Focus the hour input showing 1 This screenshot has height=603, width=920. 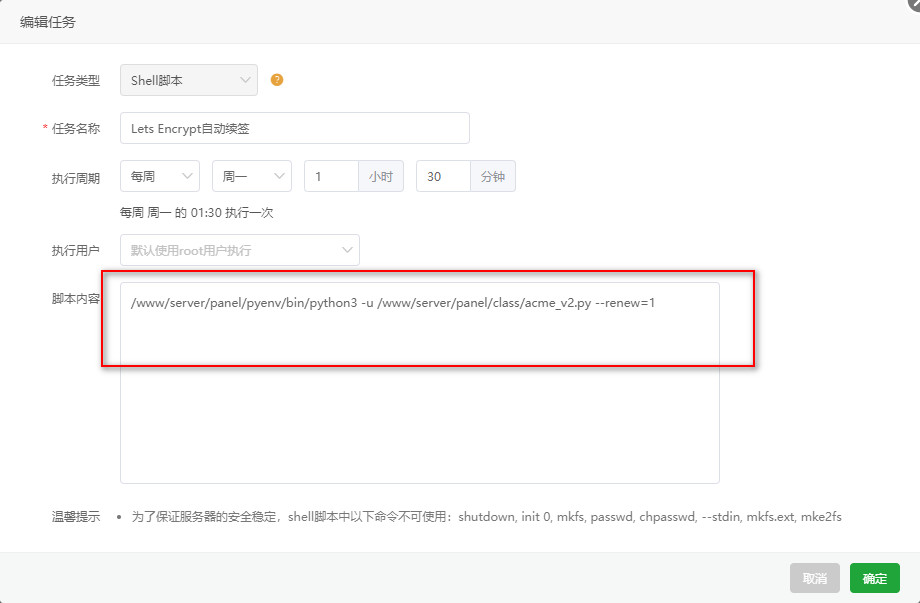pos(331,176)
